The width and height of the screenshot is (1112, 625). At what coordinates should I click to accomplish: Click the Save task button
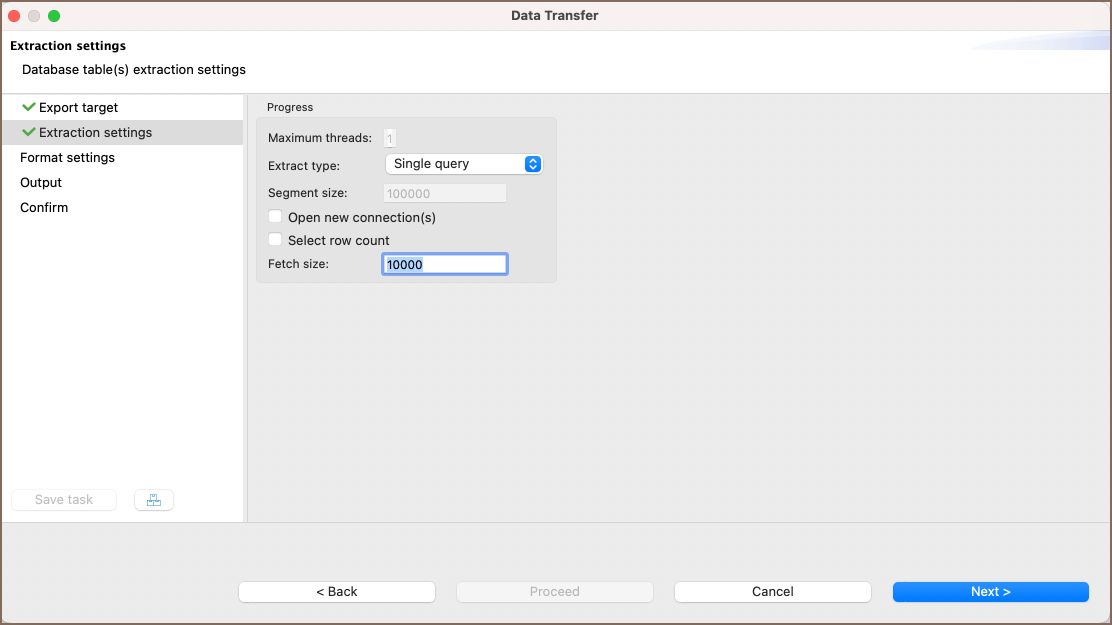point(64,500)
